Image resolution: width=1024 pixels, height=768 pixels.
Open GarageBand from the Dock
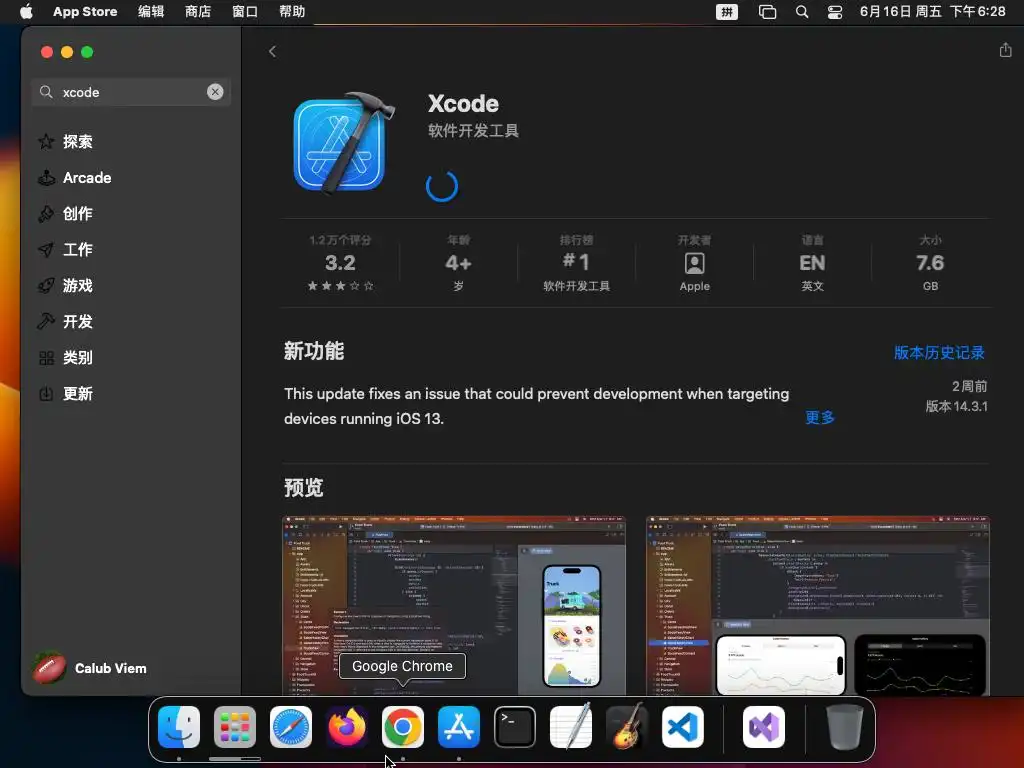627,727
